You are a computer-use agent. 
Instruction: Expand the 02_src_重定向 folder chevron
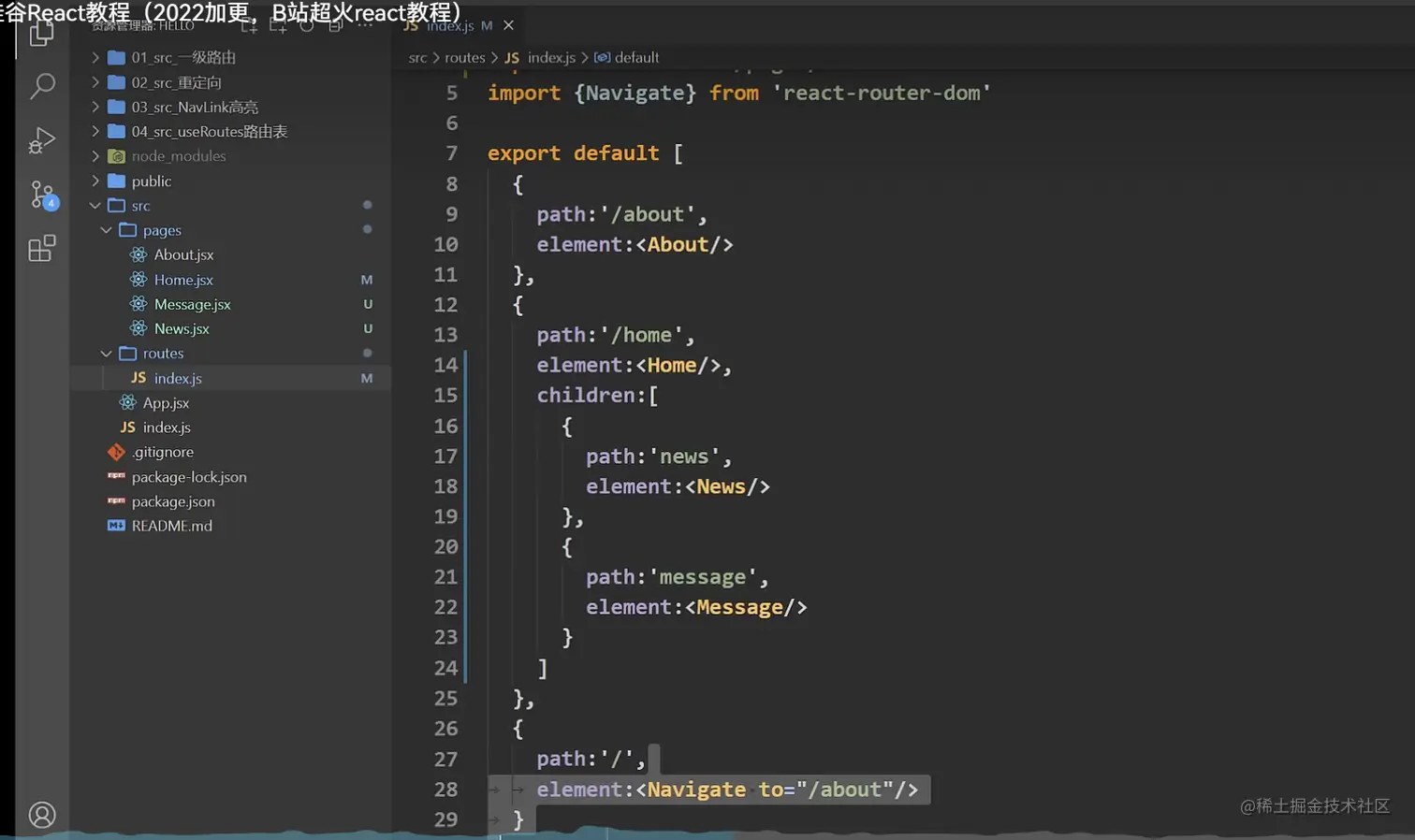pos(95,82)
